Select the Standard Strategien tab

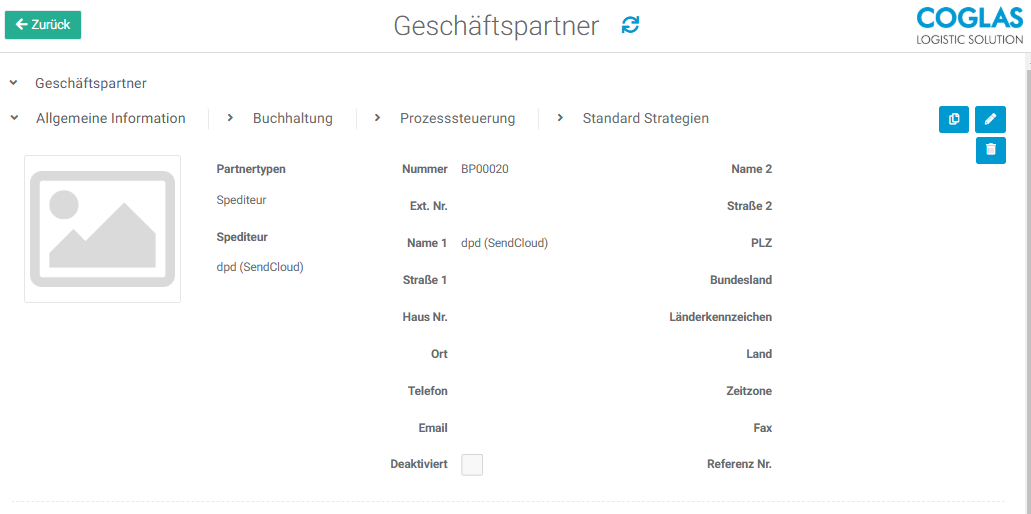(x=645, y=118)
